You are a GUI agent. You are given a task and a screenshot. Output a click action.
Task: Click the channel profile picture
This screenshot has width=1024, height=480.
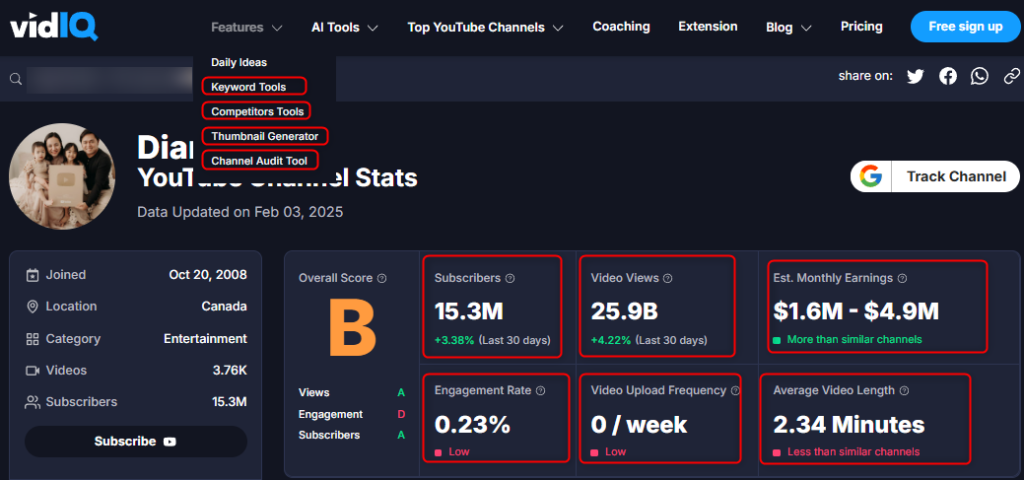coord(62,175)
